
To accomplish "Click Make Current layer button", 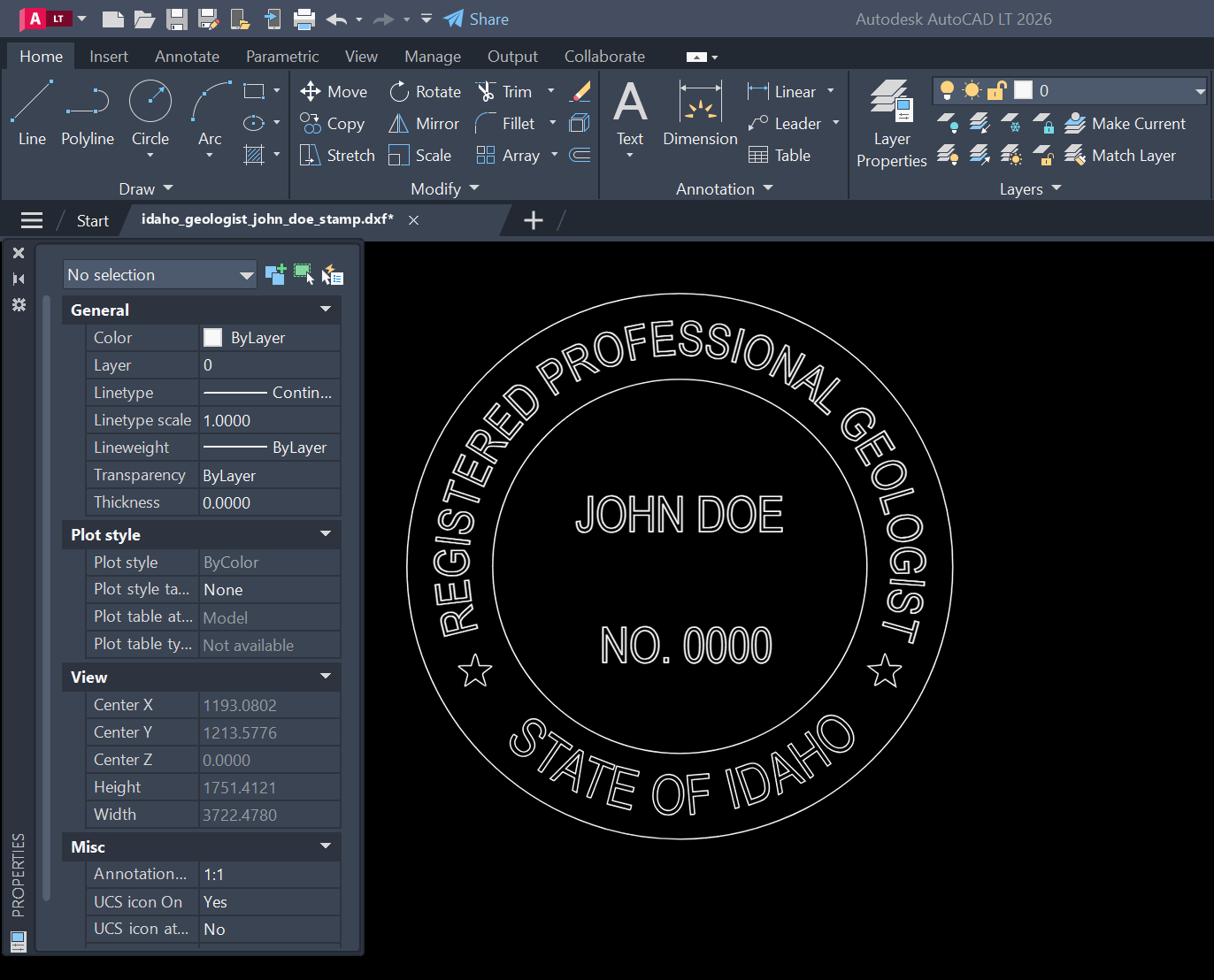I will coord(1125,124).
